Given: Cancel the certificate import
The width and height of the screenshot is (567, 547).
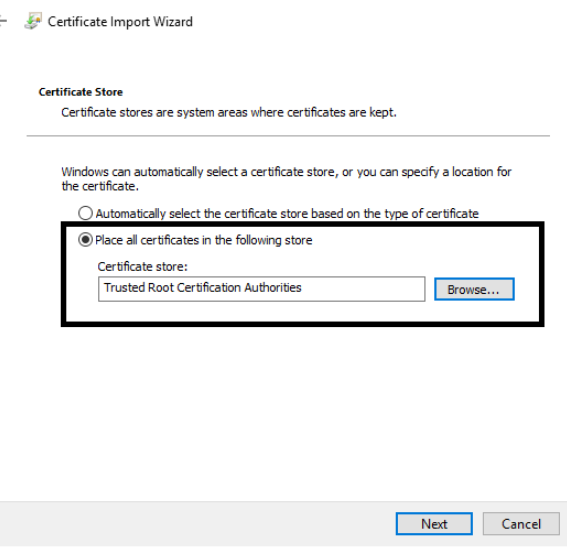Looking at the screenshot, I should [x=521, y=524].
